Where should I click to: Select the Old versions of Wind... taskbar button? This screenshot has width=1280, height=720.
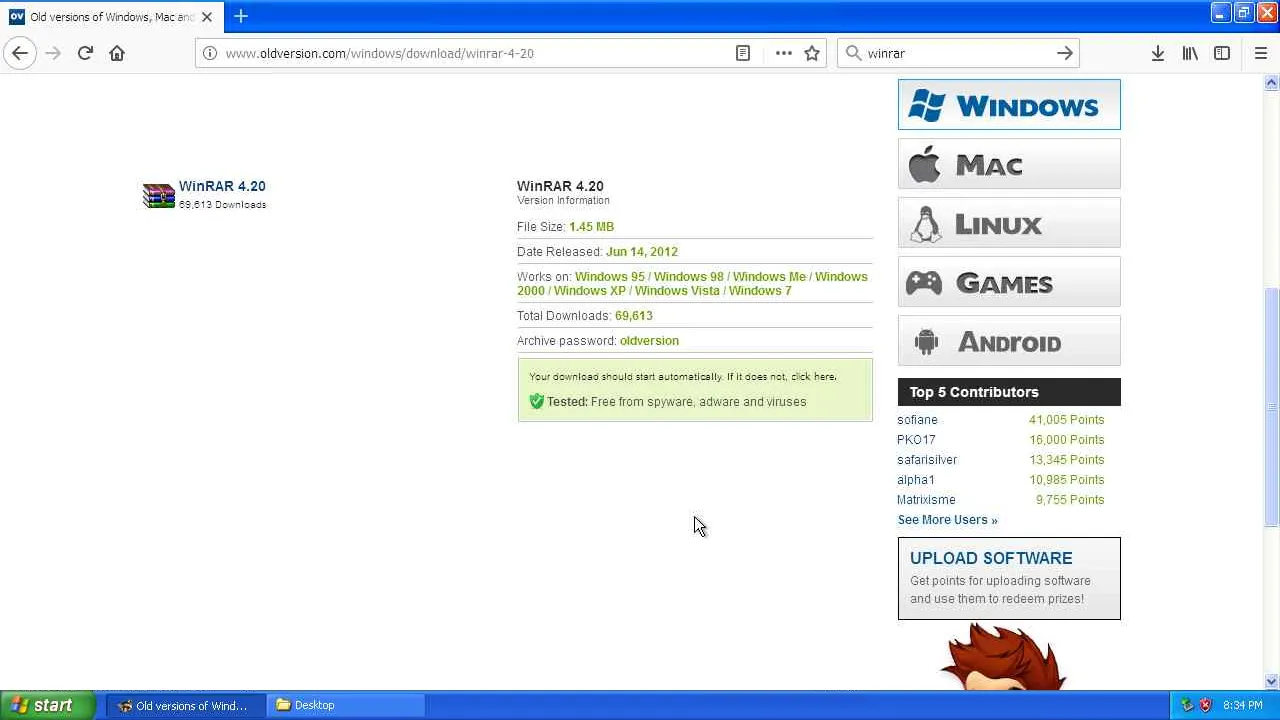(x=185, y=705)
